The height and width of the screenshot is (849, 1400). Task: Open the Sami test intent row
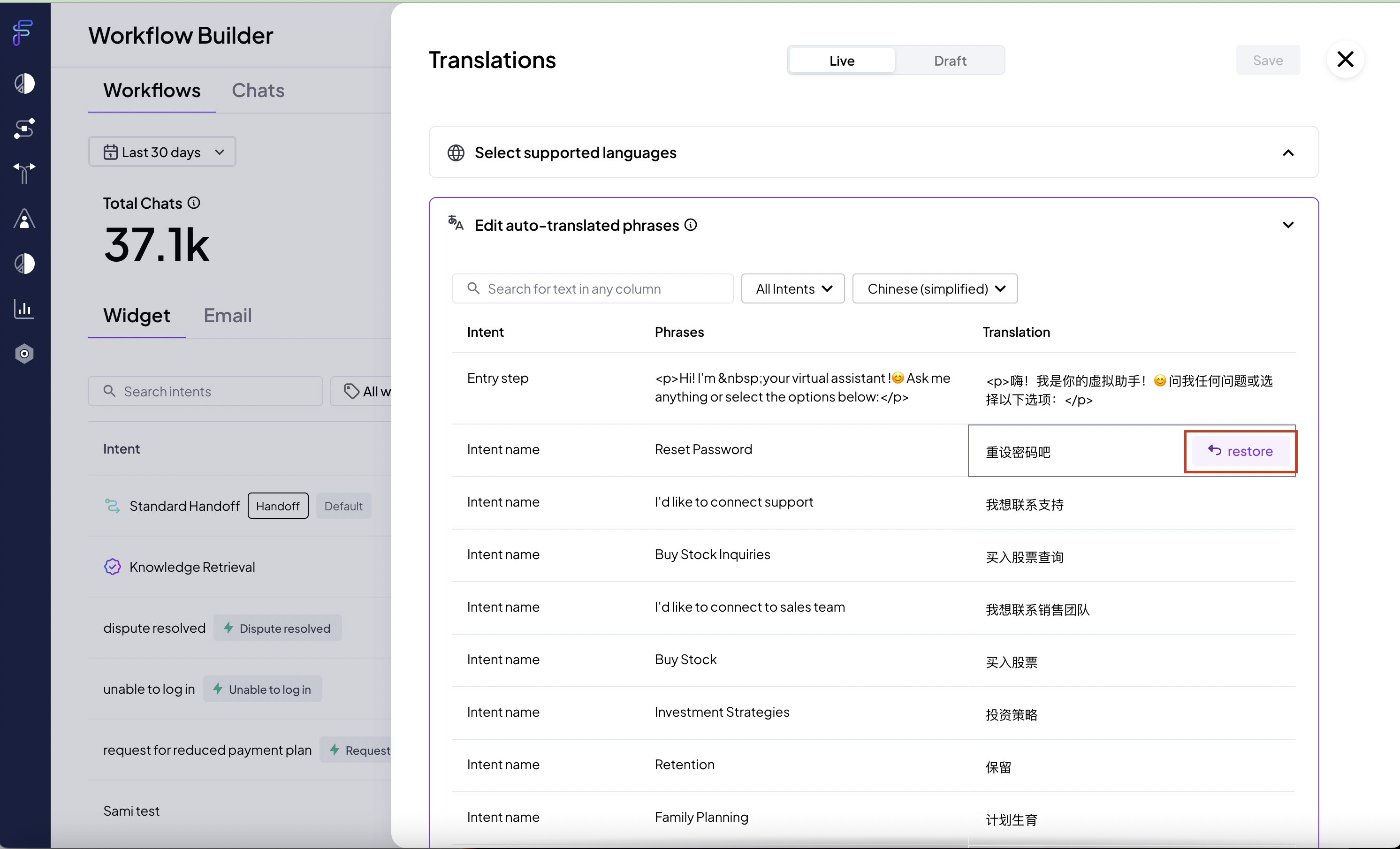pos(239,811)
